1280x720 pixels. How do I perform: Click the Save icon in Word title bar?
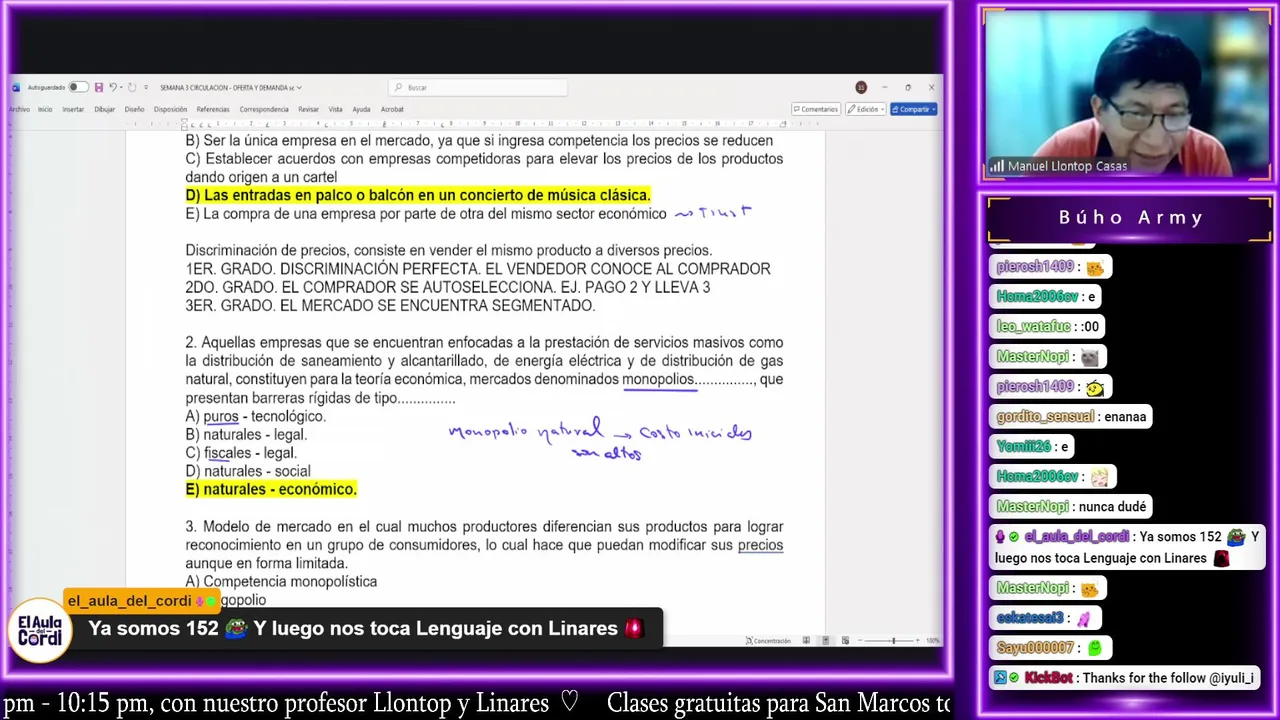[x=98, y=87]
